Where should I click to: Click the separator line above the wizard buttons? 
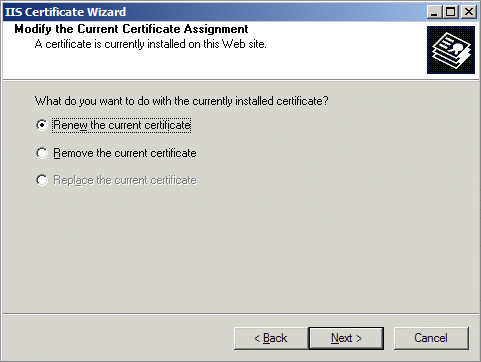coord(241,314)
